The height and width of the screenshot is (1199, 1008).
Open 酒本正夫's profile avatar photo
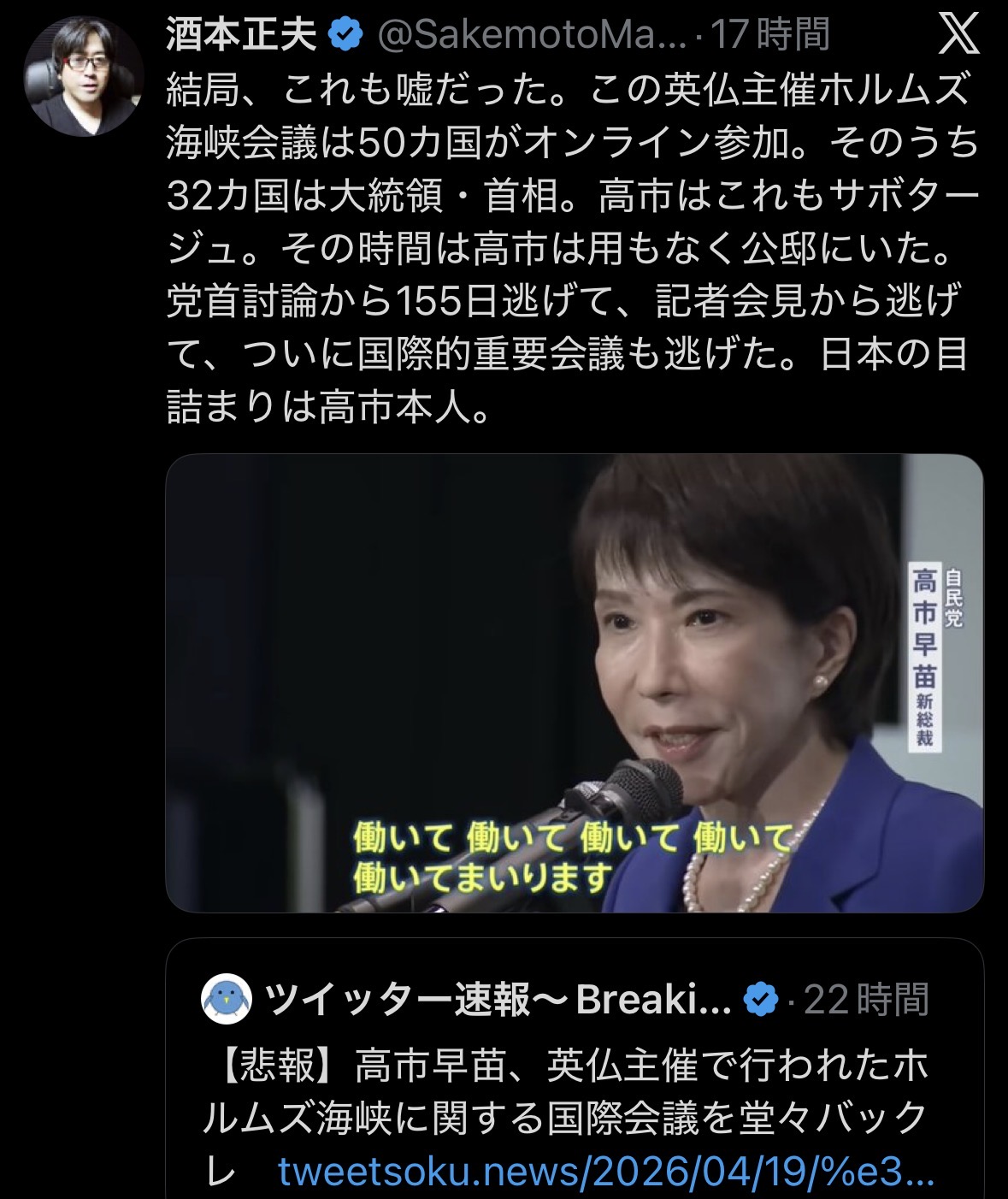pos(84,76)
